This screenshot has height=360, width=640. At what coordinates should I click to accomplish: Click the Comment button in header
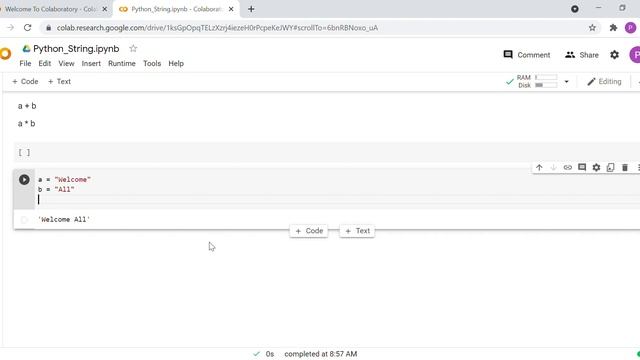click(x=527, y=55)
